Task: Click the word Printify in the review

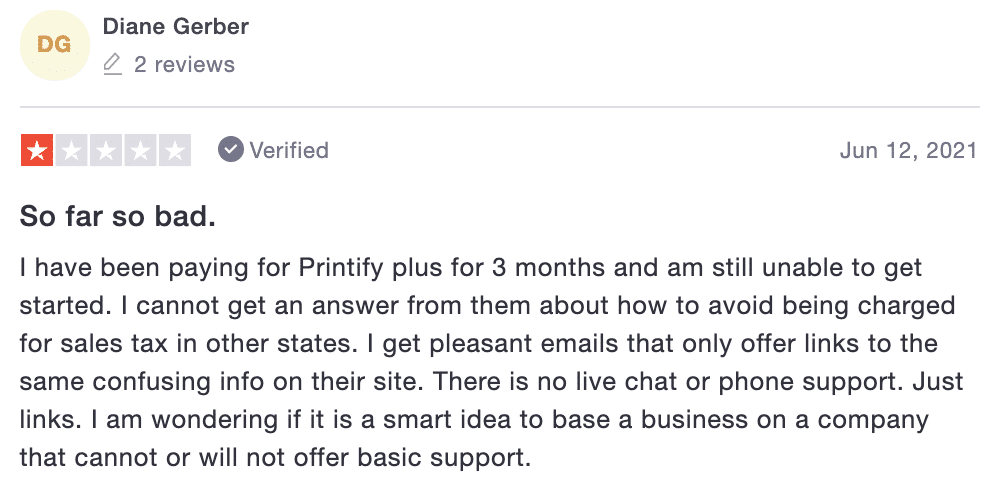Action: (341, 268)
